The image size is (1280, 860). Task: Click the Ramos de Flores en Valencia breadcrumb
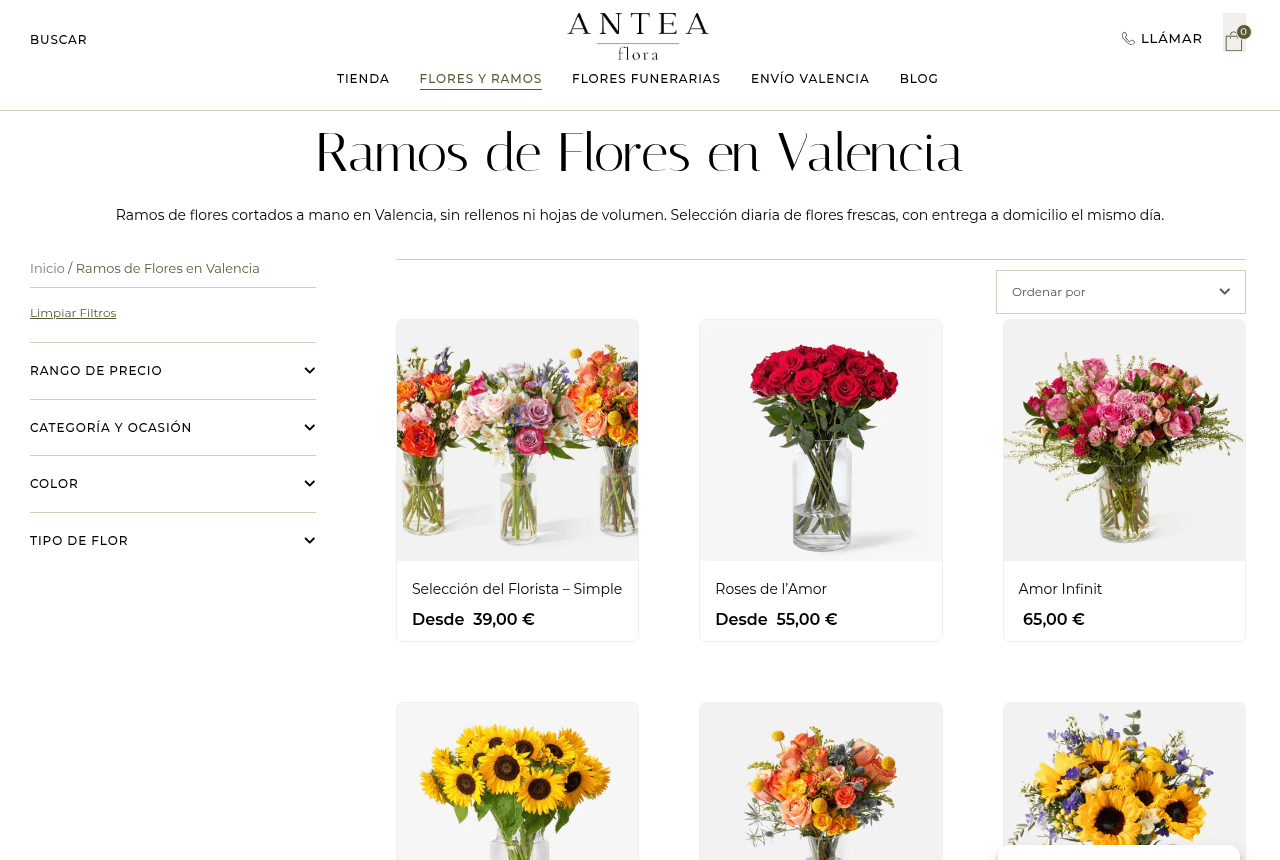(x=168, y=268)
